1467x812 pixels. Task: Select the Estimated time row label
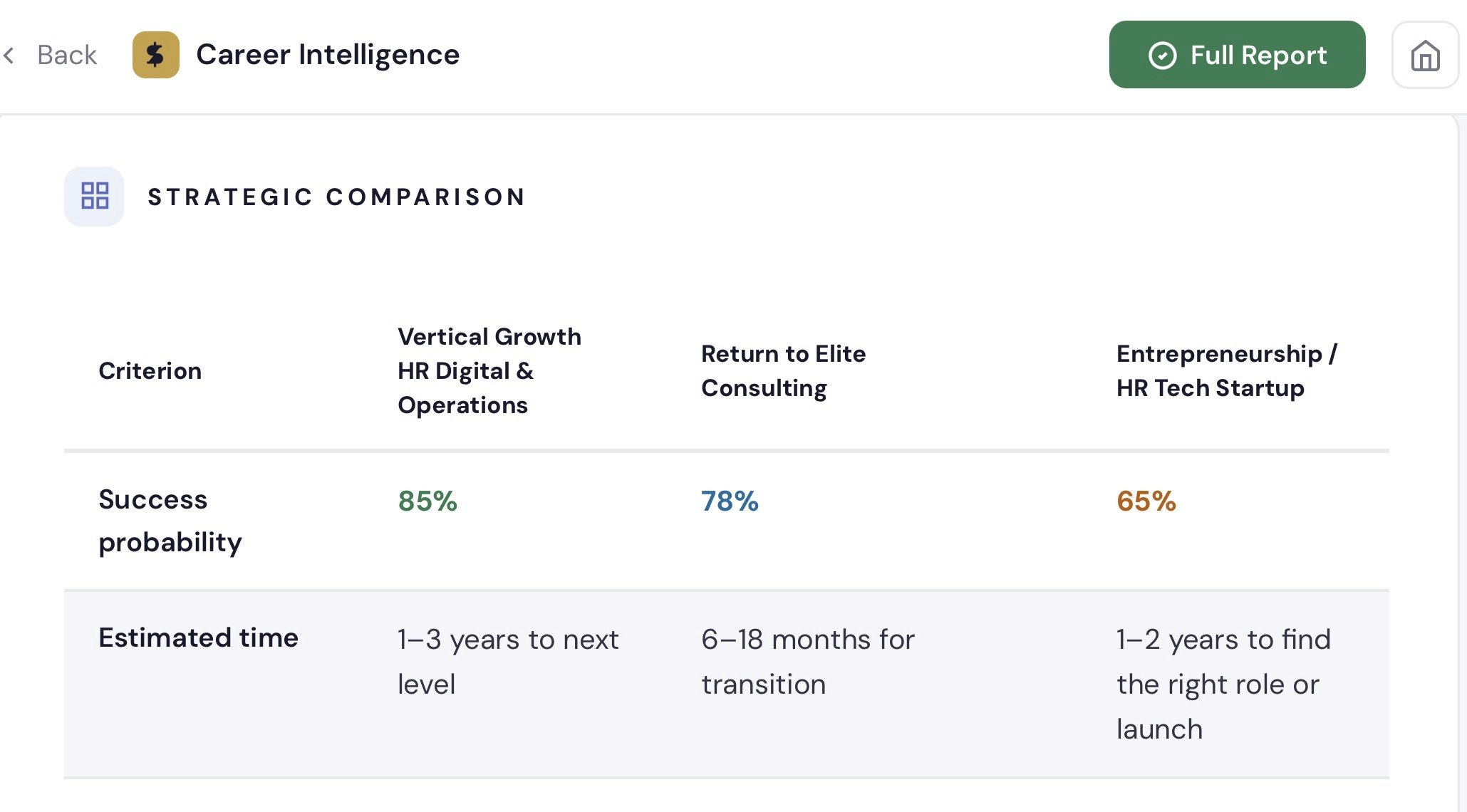pos(198,637)
